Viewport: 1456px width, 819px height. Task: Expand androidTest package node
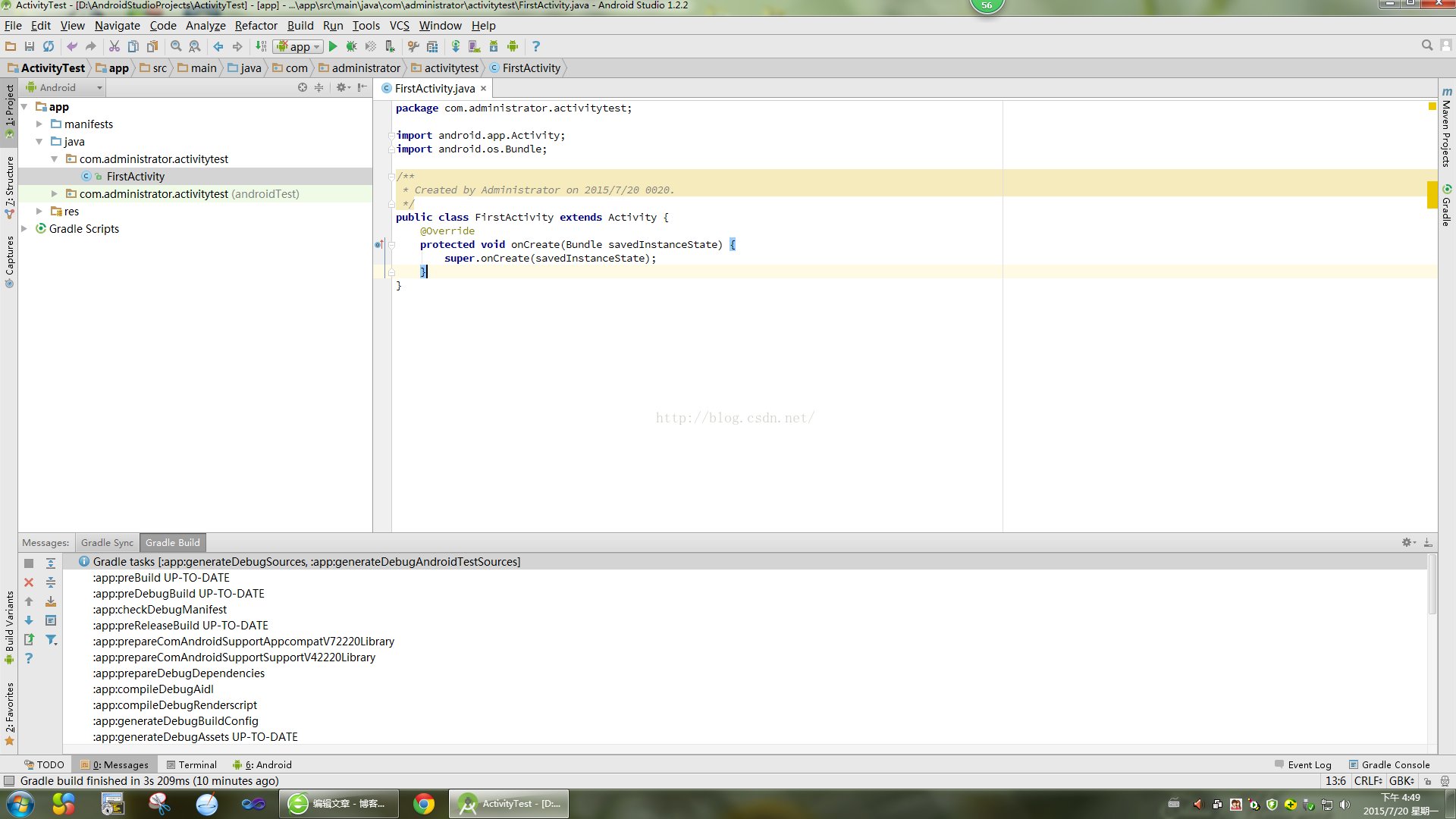(55, 194)
